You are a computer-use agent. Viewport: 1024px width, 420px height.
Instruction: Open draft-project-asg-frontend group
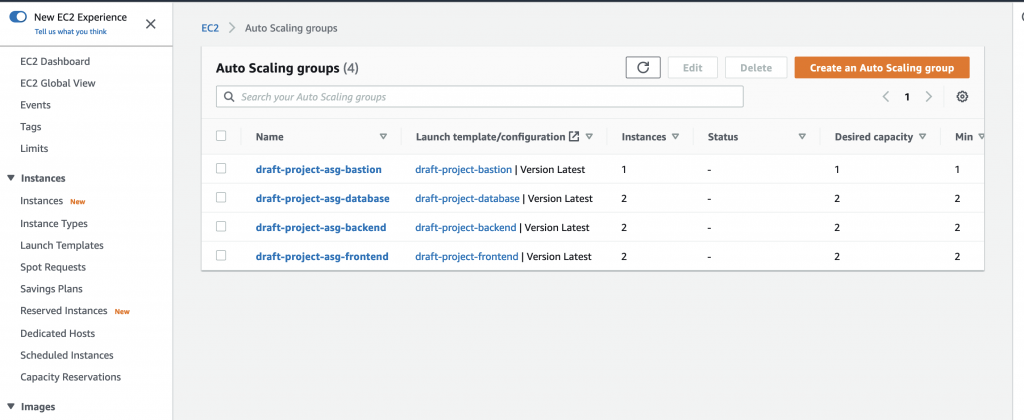322,257
